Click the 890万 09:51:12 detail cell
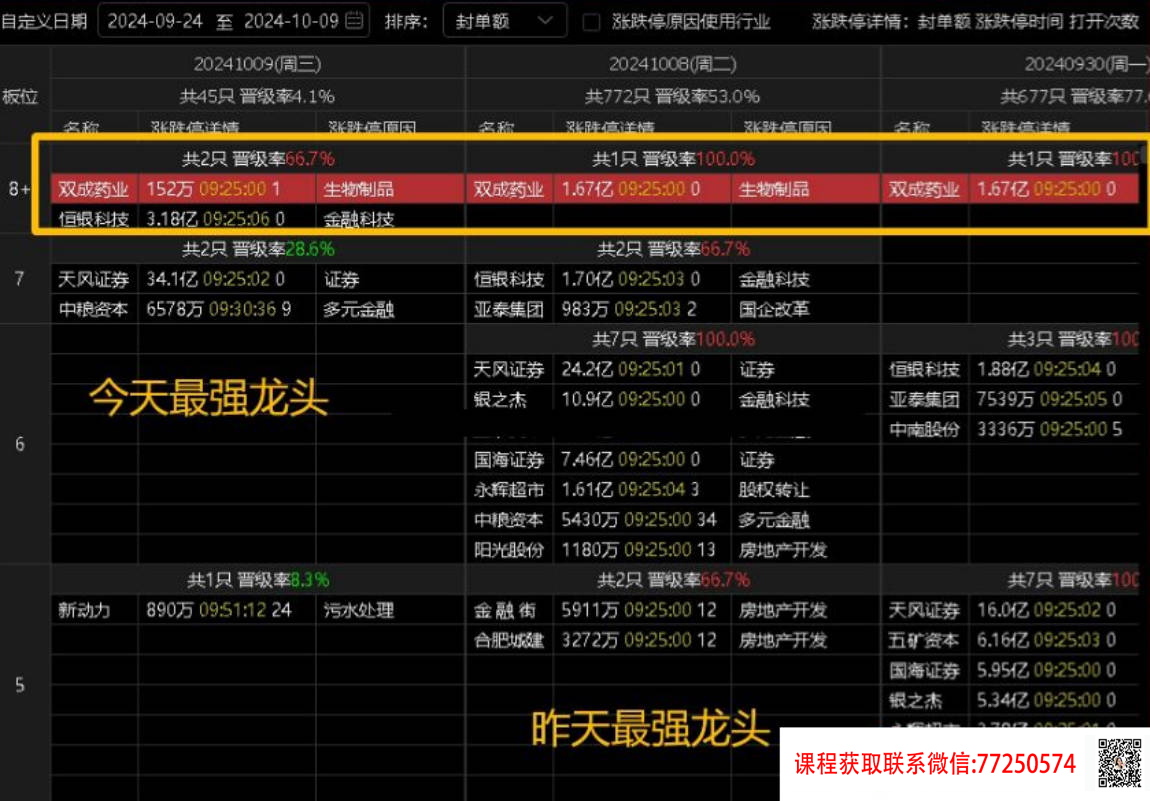 pos(227,610)
